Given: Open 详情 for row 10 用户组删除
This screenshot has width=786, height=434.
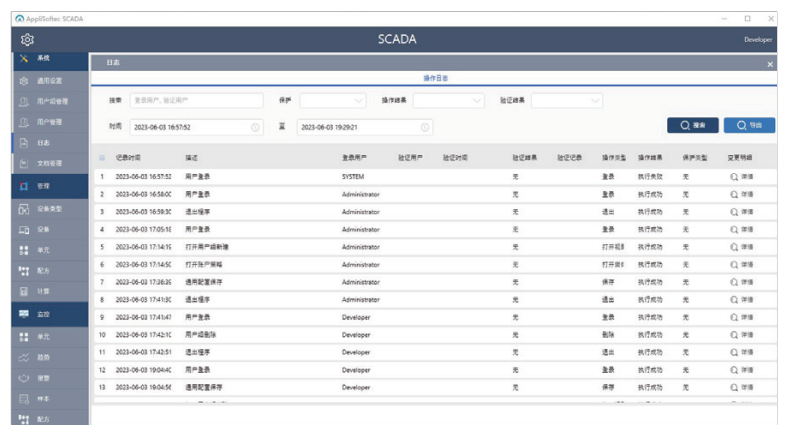Looking at the screenshot, I should pyautogui.click(x=741, y=334).
